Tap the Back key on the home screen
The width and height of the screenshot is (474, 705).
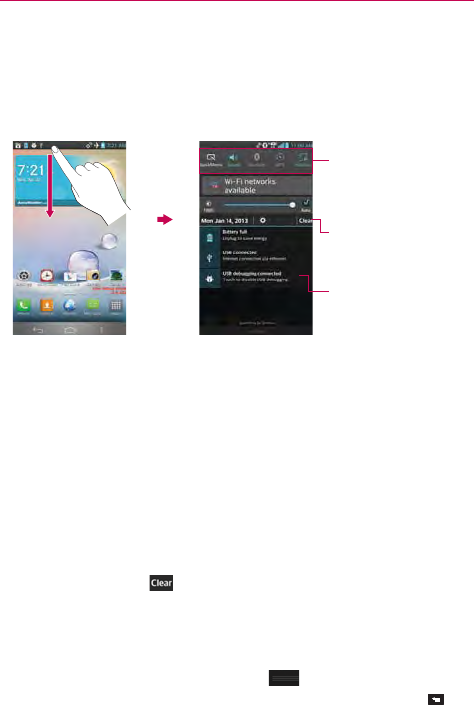38,330
